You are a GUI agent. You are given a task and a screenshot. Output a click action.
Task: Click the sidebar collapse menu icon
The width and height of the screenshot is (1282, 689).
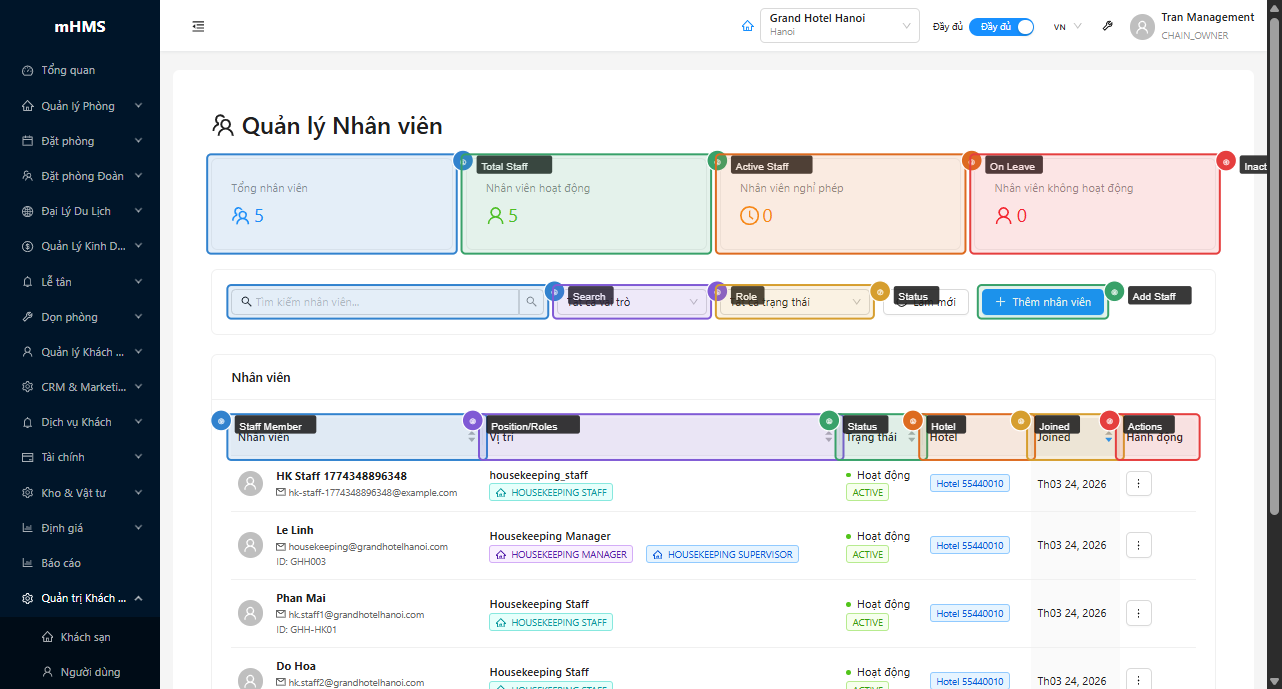(x=198, y=26)
